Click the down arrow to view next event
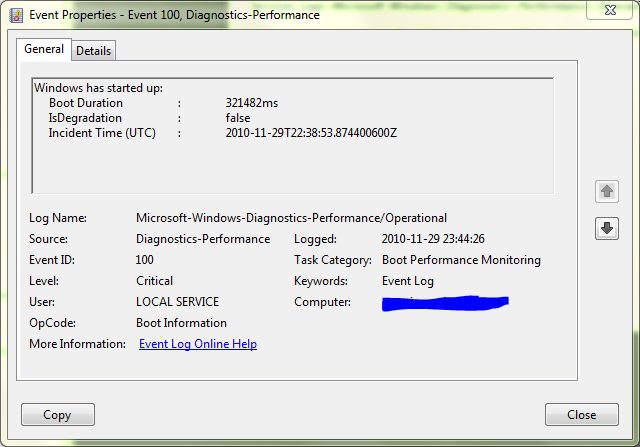 606,228
